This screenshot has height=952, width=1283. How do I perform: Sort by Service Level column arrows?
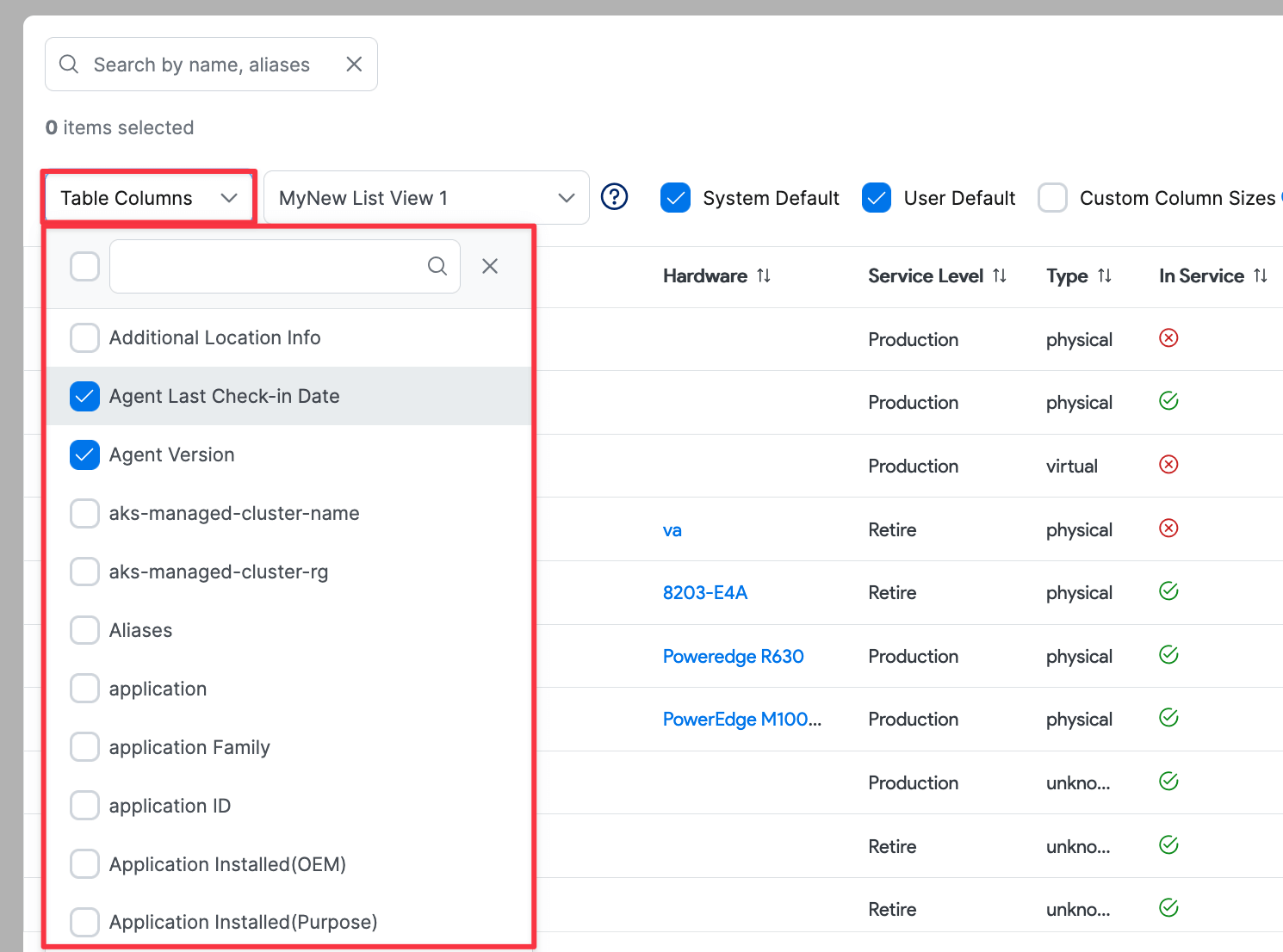tap(1000, 275)
